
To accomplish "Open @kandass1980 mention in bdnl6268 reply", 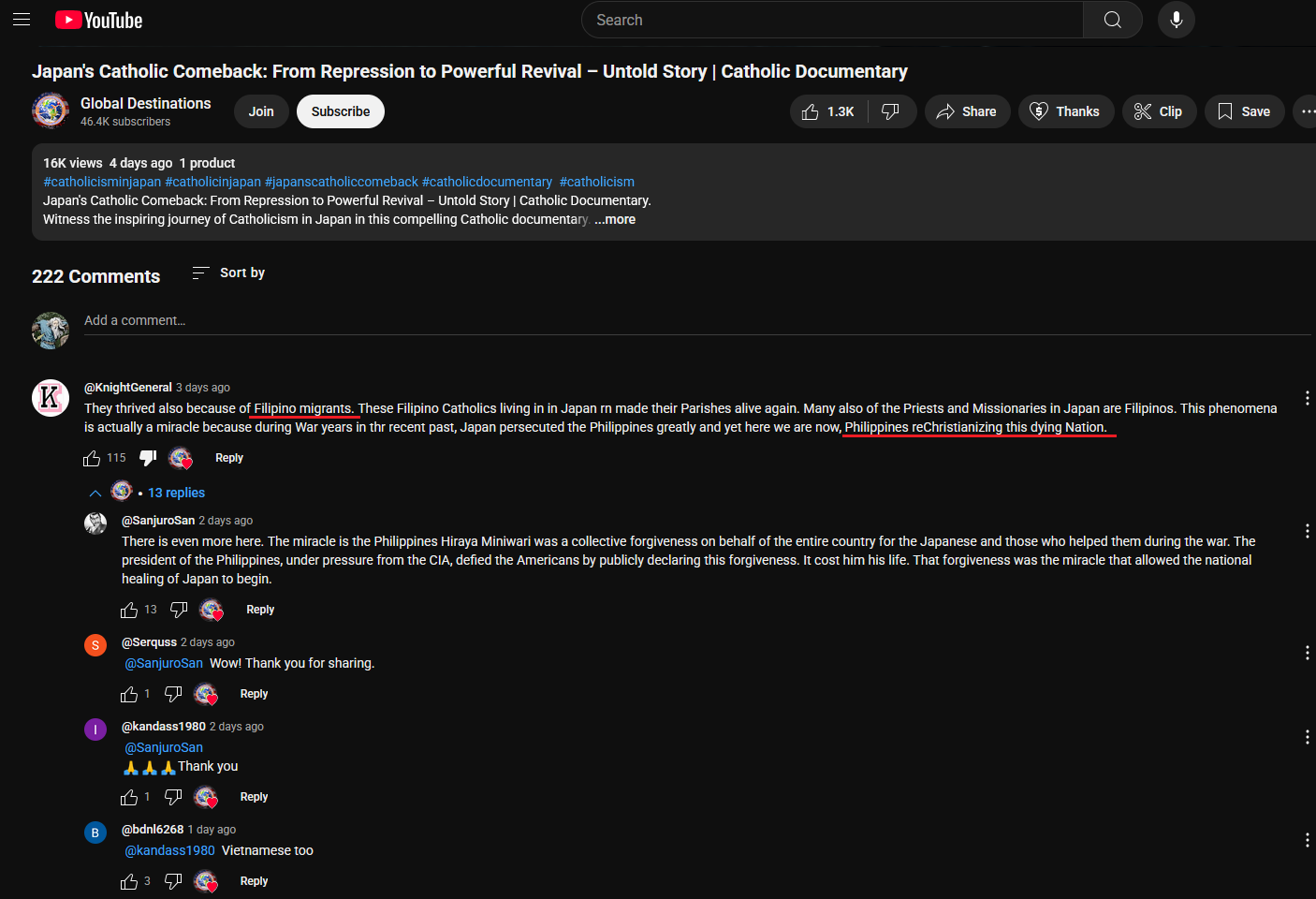I will [x=170, y=850].
